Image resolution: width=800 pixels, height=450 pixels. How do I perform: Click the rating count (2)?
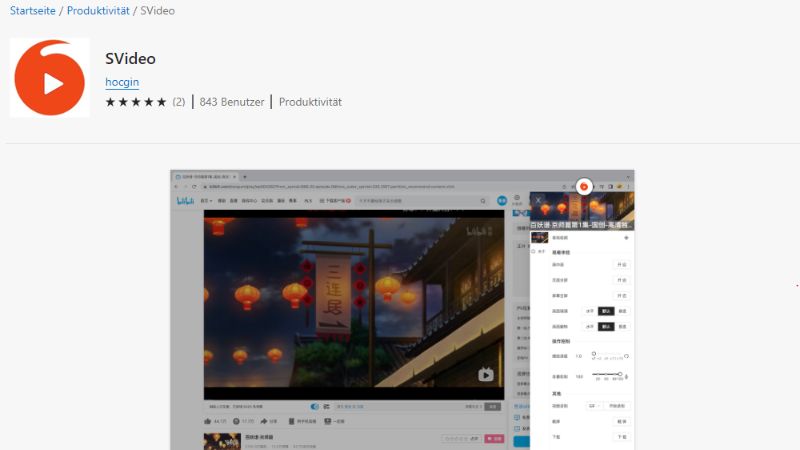(179, 102)
